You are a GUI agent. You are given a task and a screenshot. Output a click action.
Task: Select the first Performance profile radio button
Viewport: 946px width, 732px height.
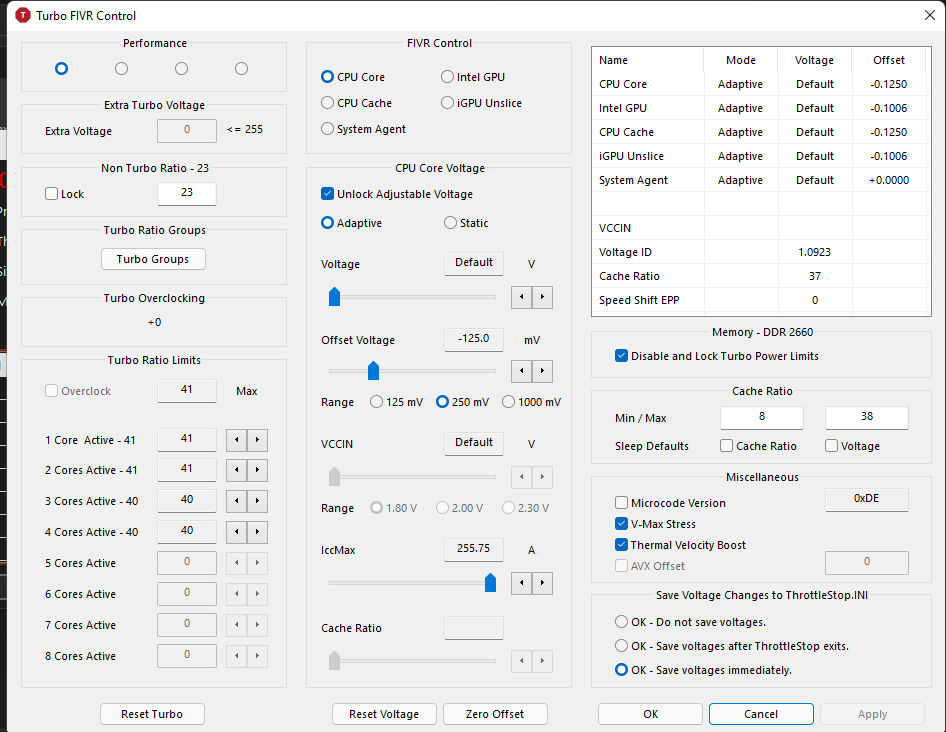61,69
